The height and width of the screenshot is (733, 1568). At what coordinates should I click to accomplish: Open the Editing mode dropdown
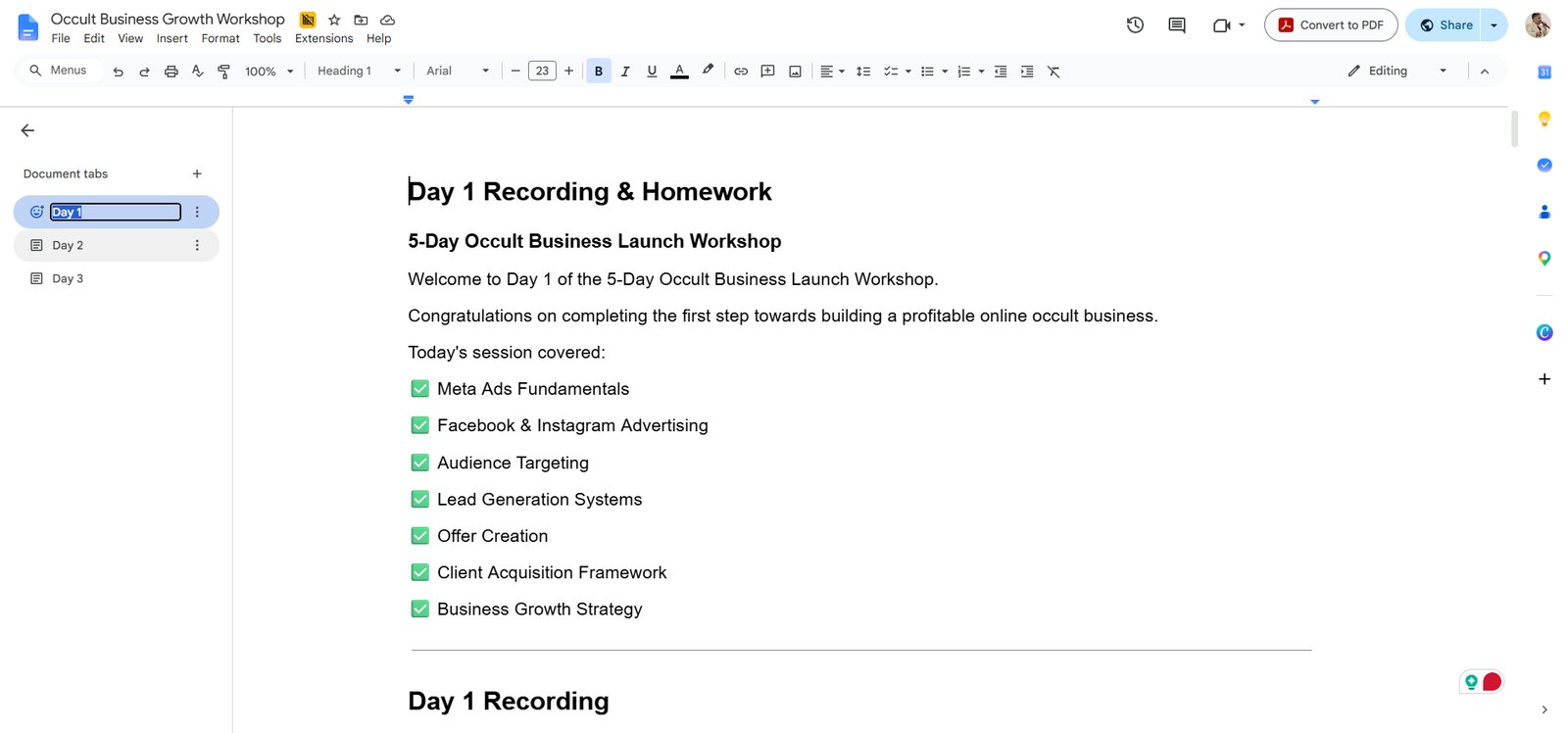(x=1397, y=72)
